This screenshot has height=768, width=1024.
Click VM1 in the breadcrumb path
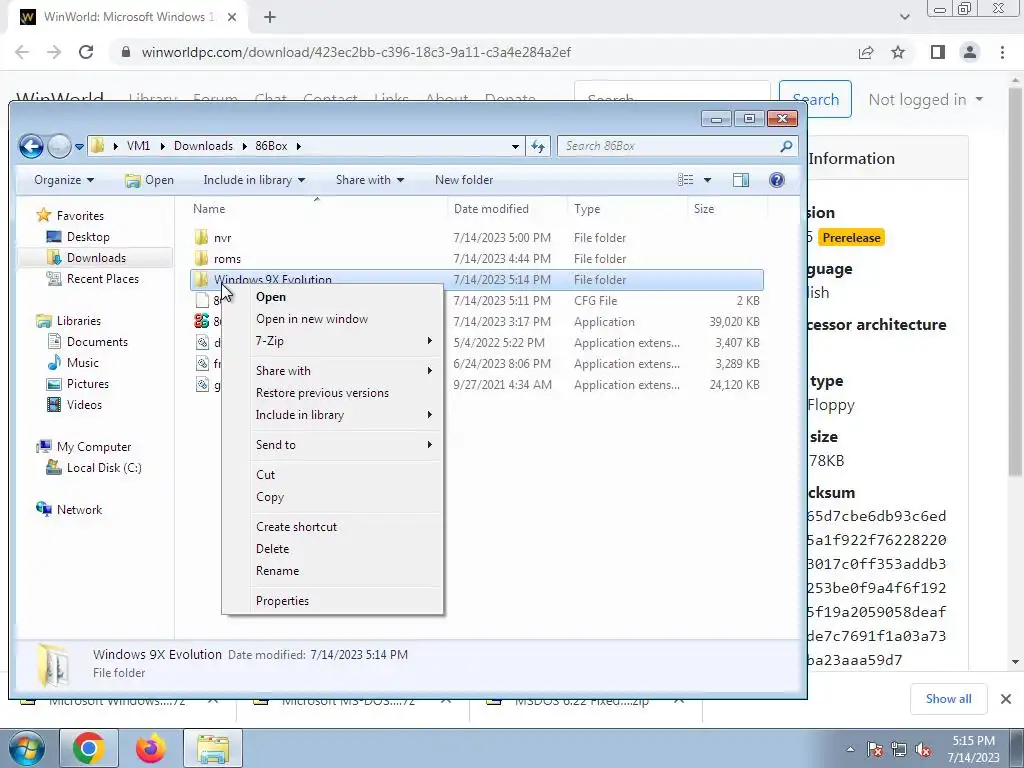pos(138,146)
